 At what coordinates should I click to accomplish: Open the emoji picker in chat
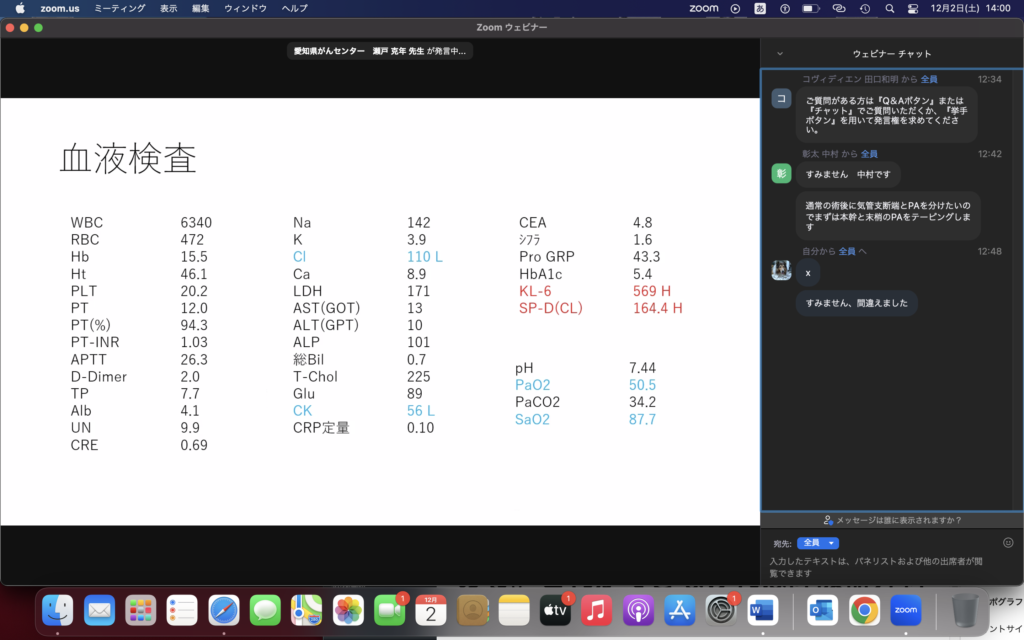pos(1008,543)
